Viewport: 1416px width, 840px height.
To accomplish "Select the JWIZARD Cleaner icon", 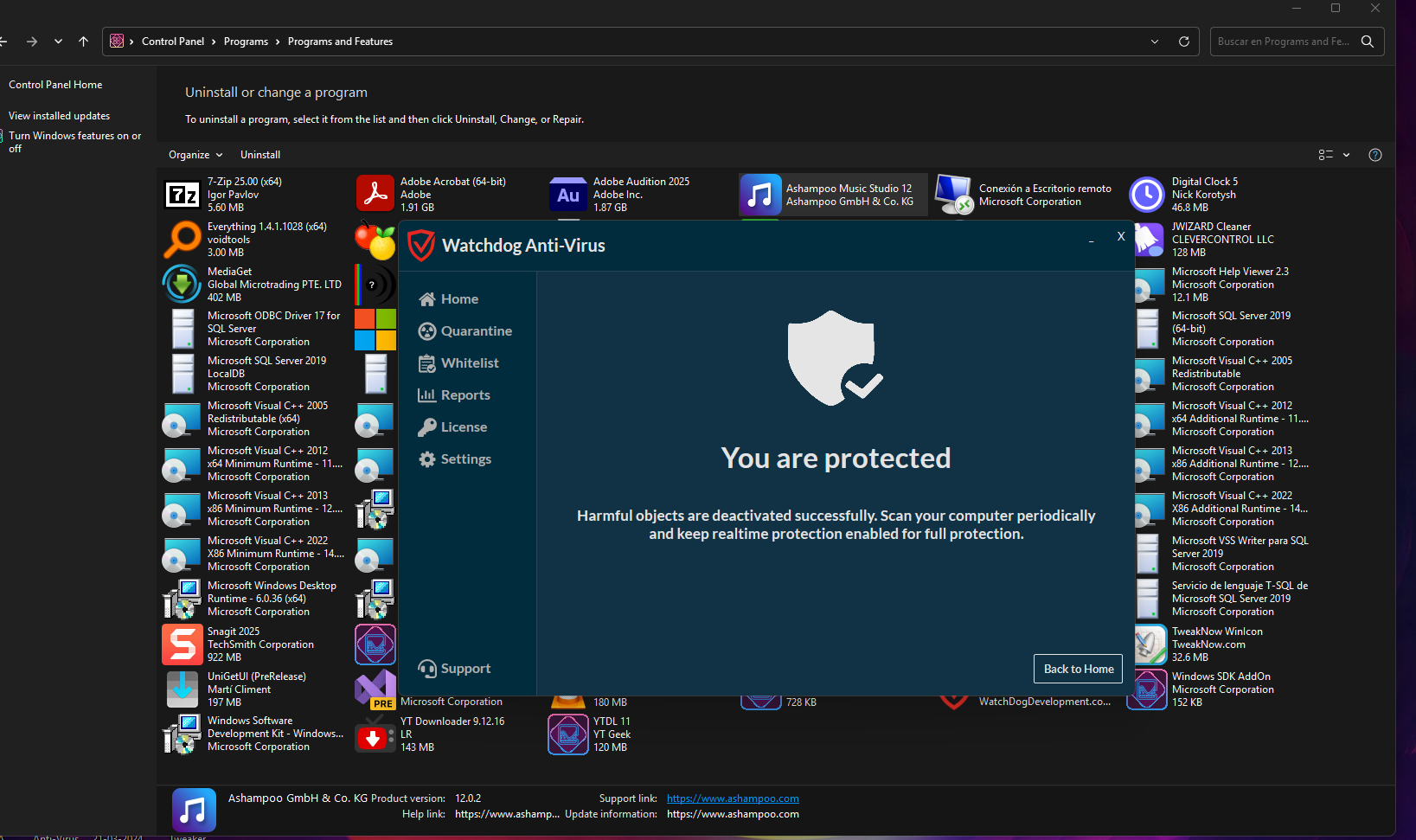I will [x=1150, y=240].
